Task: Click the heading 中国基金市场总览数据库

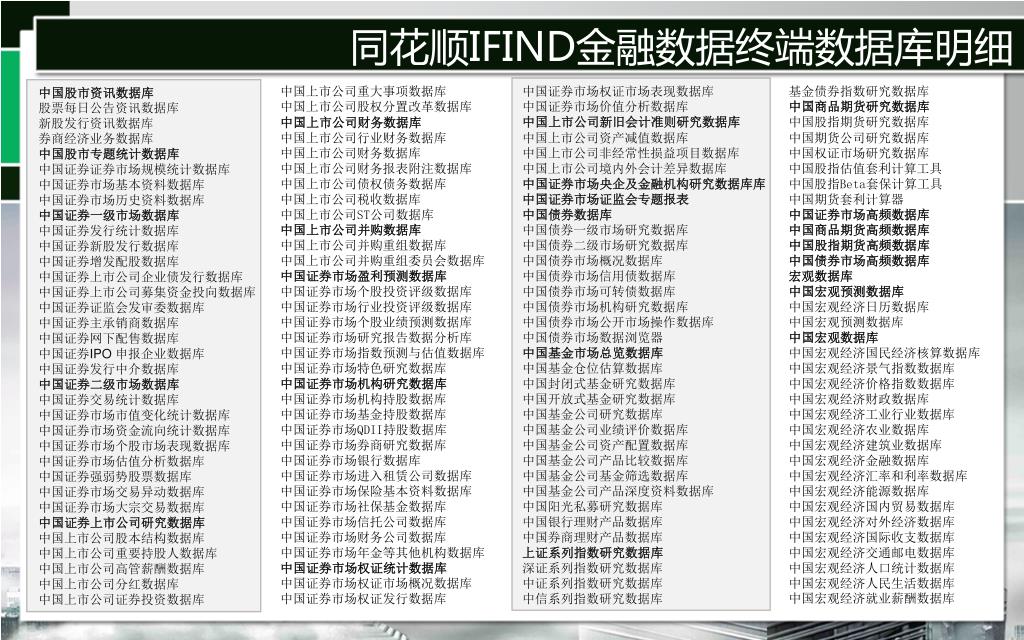Action: pyautogui.click(x=592, y=353)
